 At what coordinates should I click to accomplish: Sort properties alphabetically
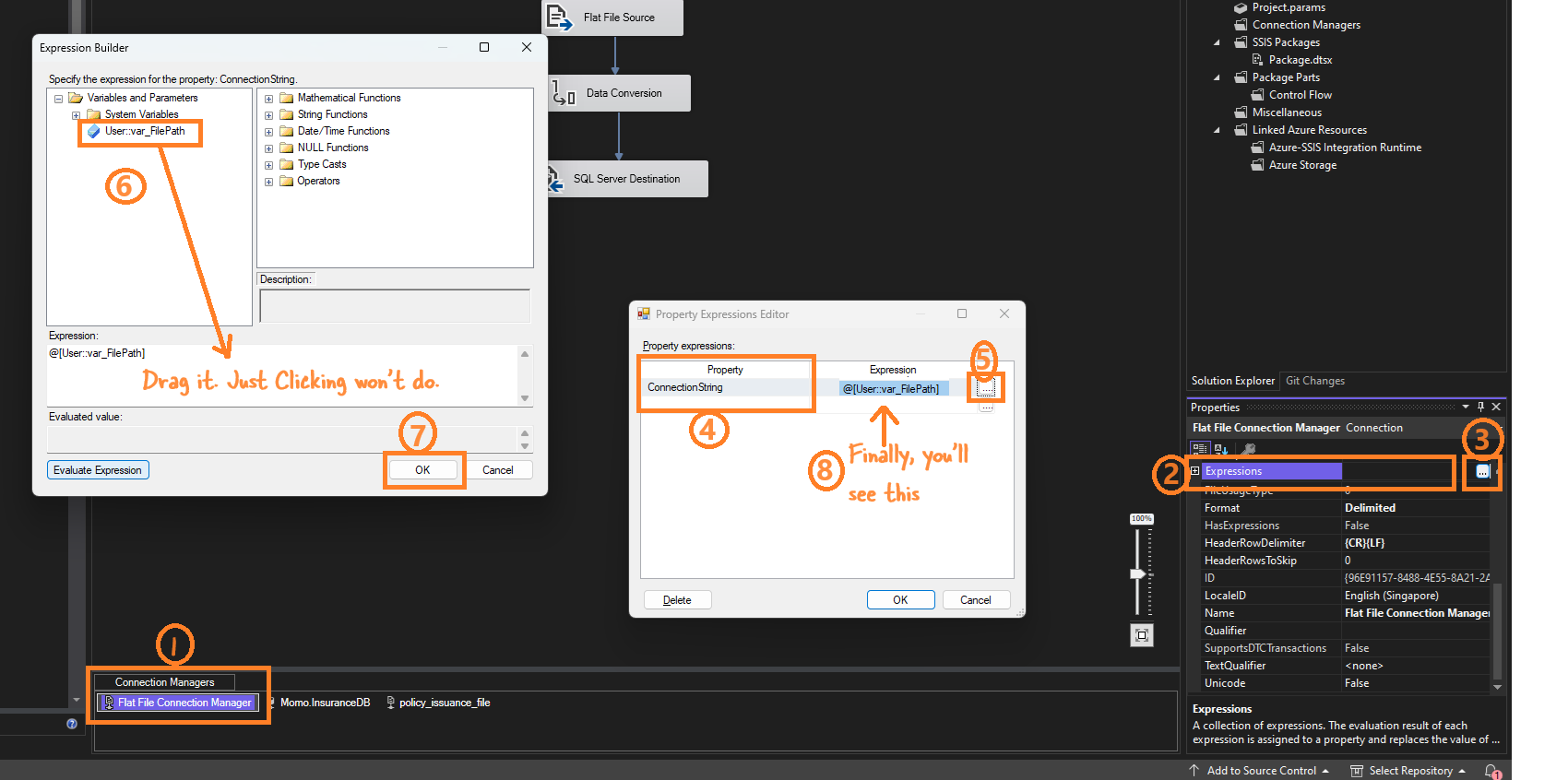click(x=1221, y=449)
